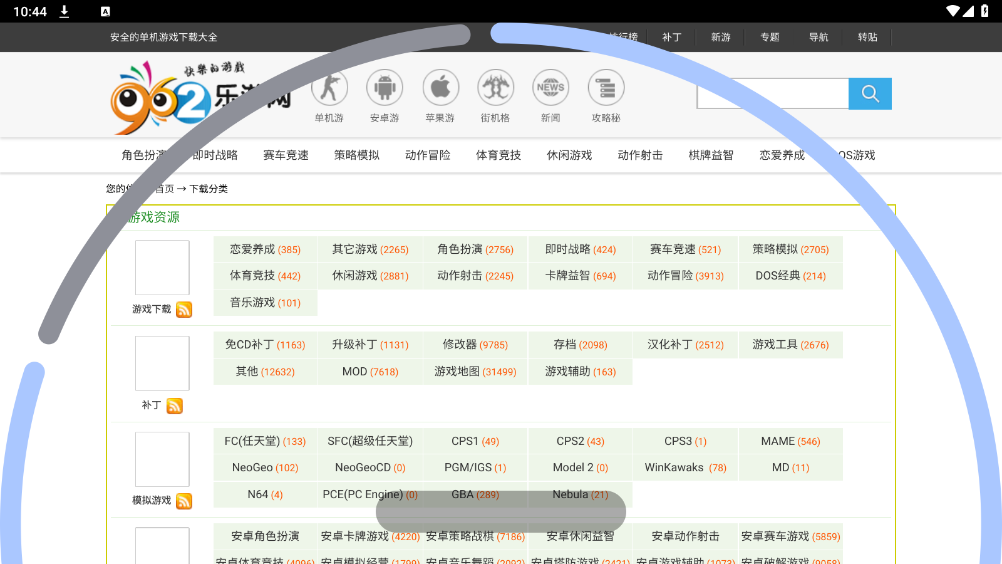Open the 街机格 arcade icon

495,88
